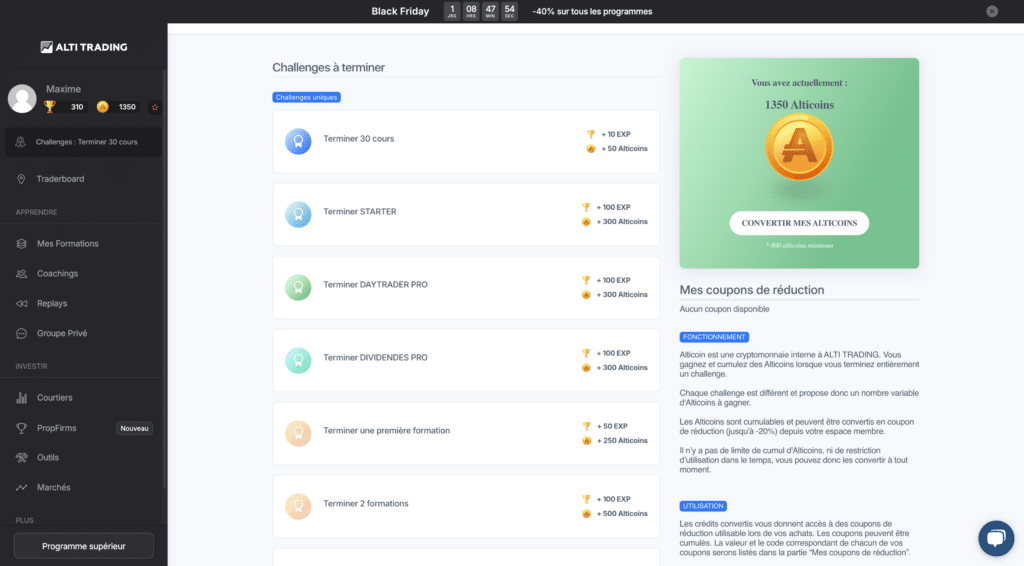The width and height of the screenshot is (1024, 566).
Task: Click the Coachings people icon
Action: 22,274
